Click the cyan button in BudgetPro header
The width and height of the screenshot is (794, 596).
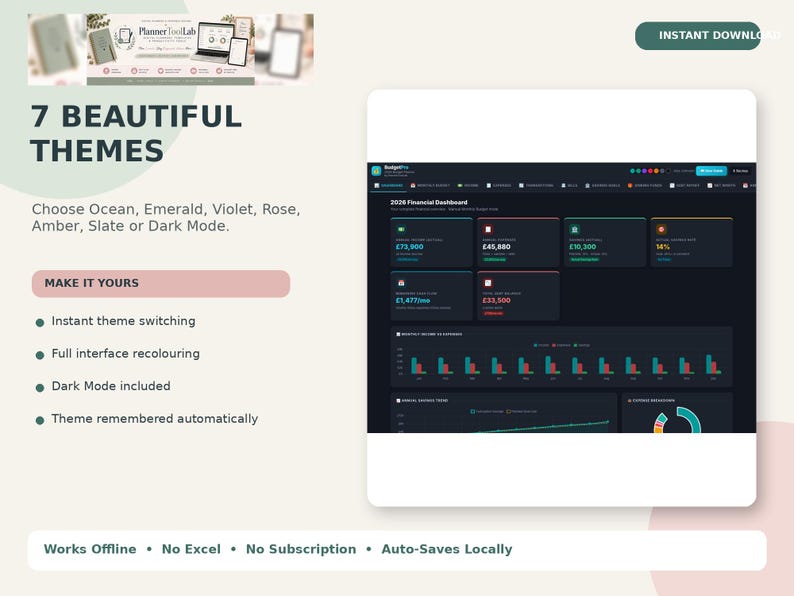[x=711, y=171]
